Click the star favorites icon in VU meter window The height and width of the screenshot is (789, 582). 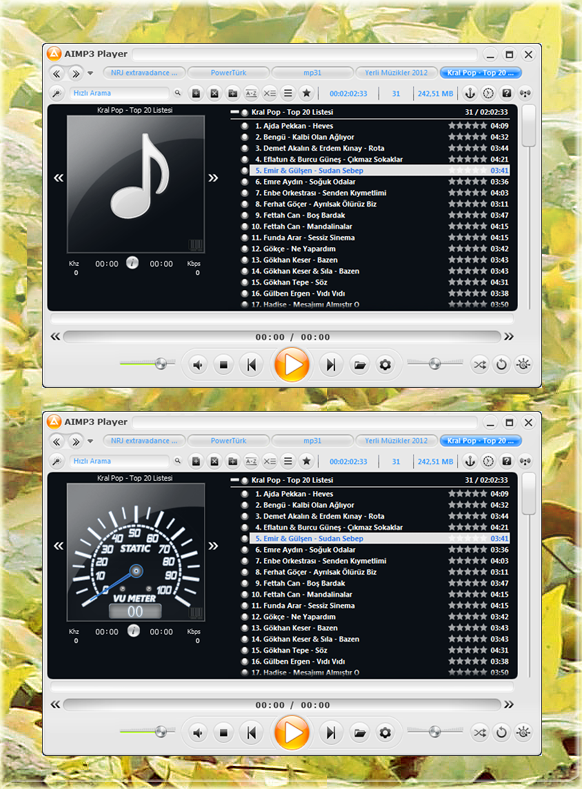pos(306,461)
